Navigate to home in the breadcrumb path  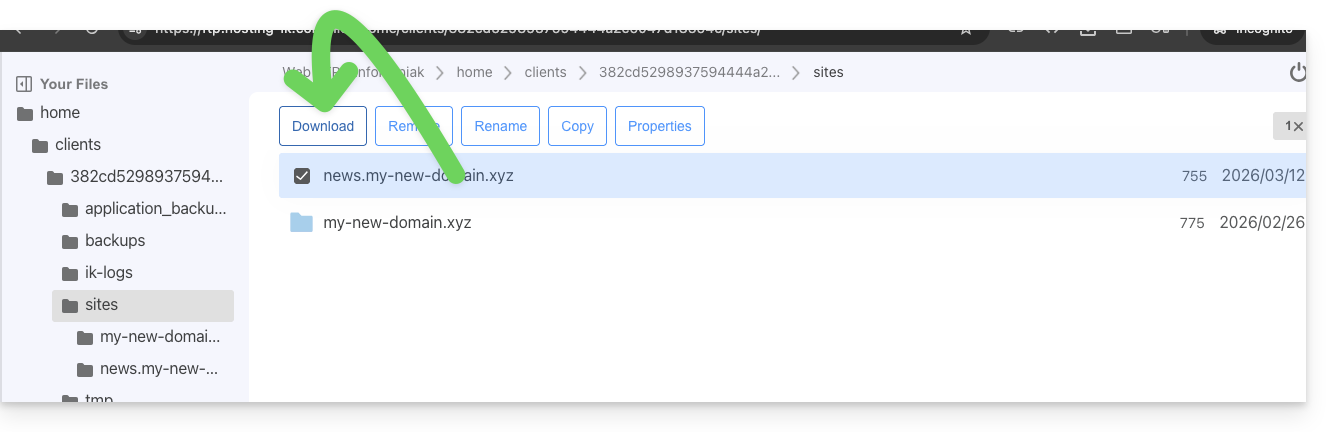click(474, 72)
